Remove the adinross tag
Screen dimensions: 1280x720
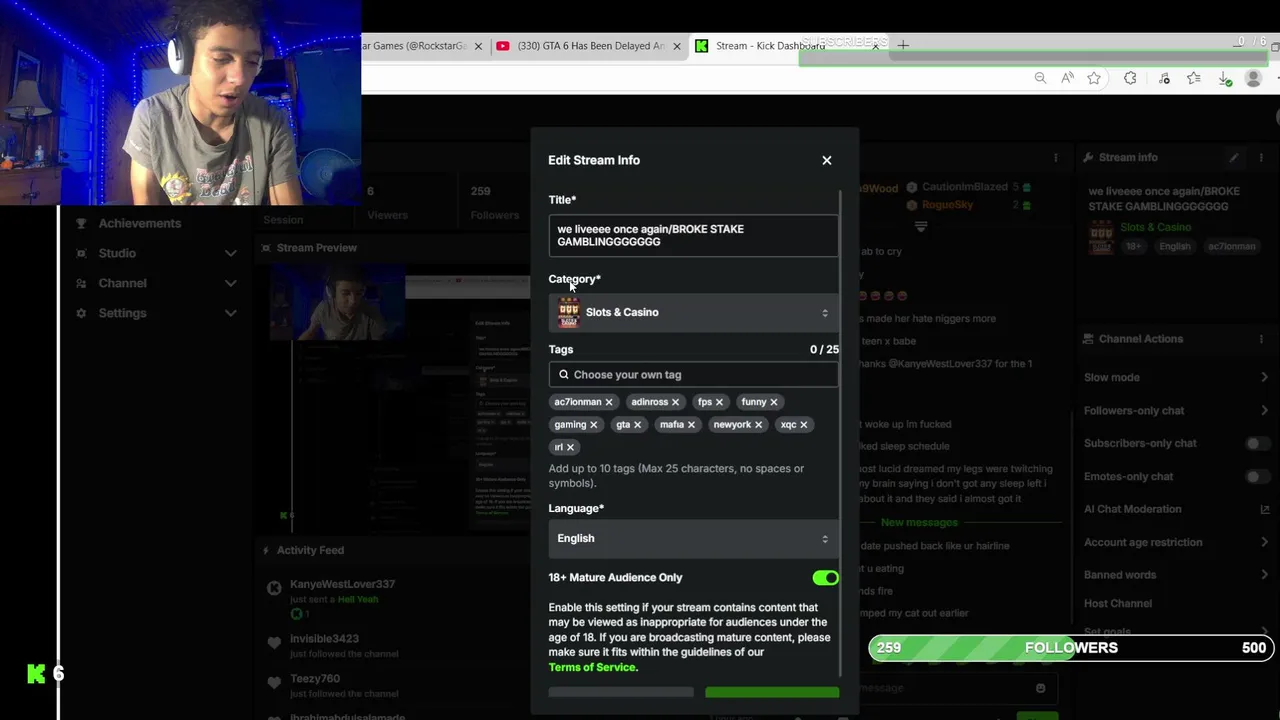675,402
